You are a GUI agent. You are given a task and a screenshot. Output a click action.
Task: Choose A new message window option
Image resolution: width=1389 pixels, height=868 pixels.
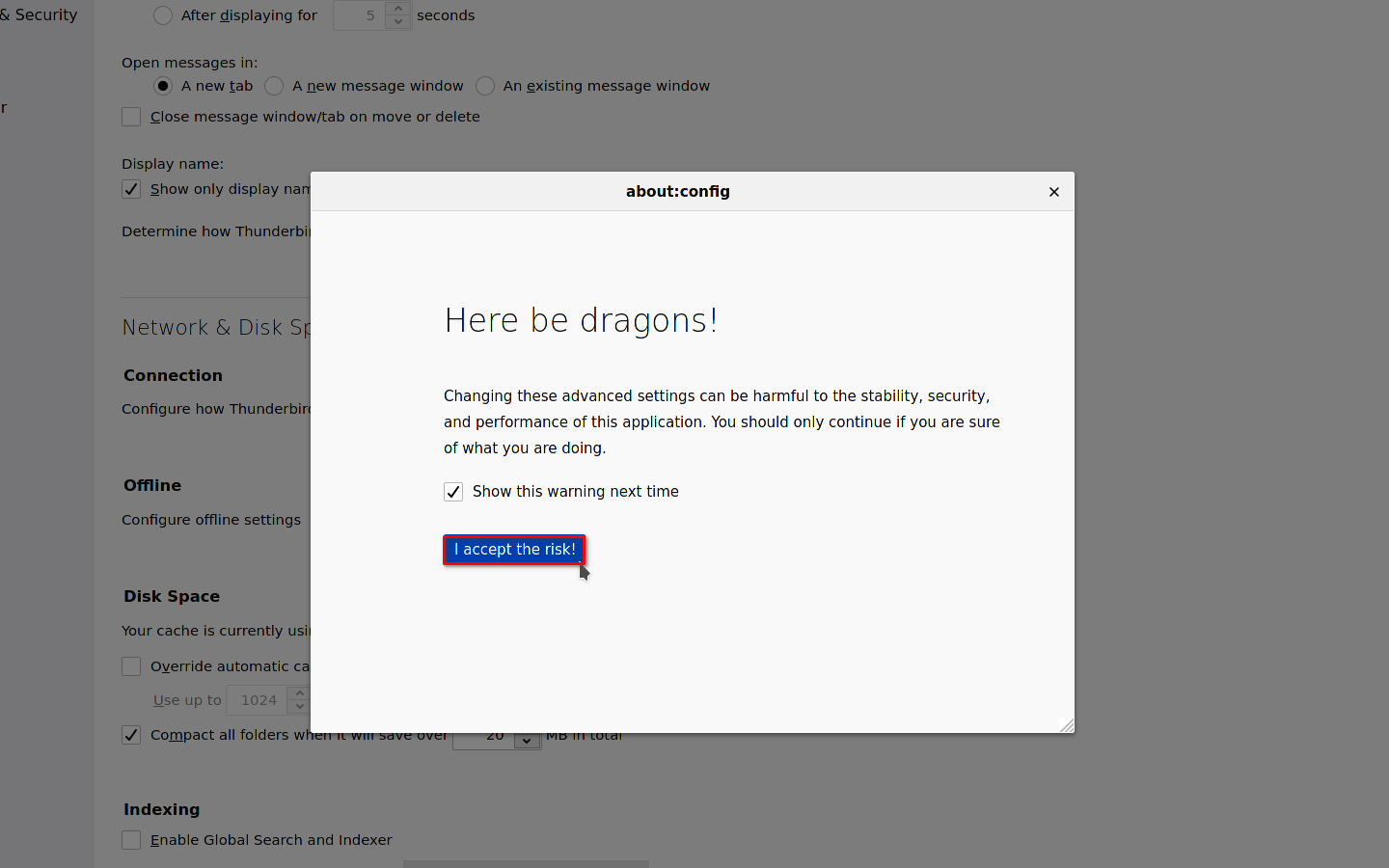tap(275, 86)
